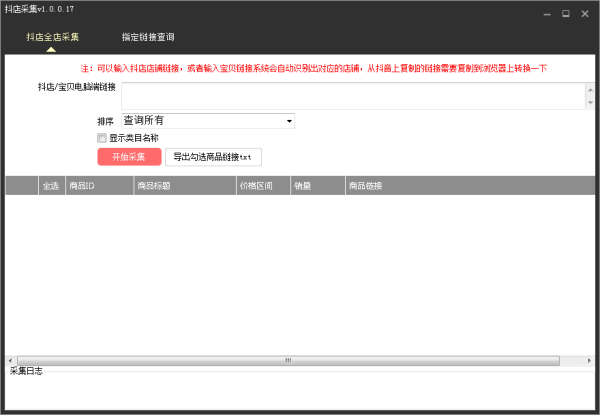
Task: Sort by the 商品ID column header
Action: [98, 185]
